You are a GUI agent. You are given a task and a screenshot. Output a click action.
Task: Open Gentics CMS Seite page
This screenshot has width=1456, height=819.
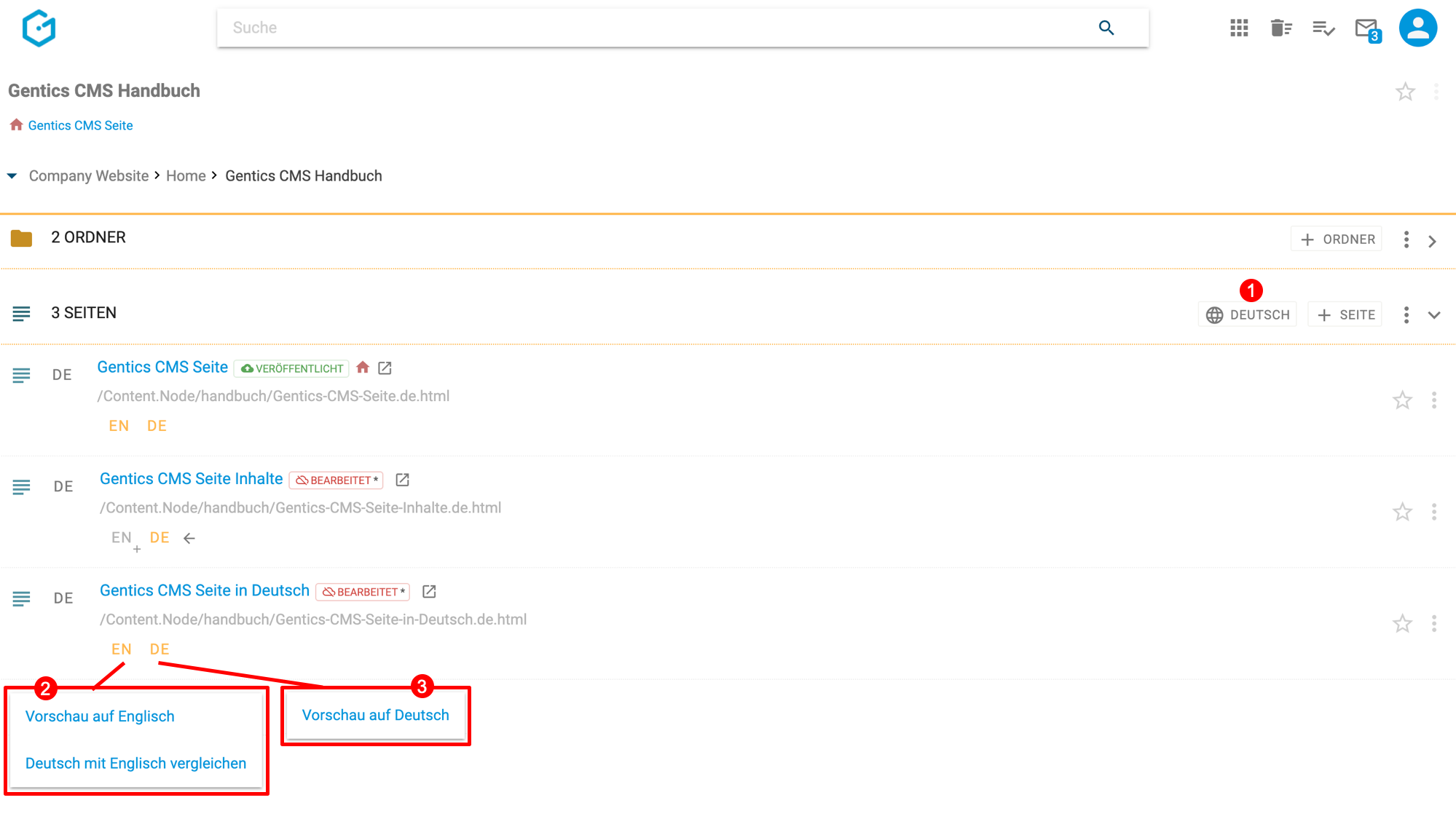tap(162, 367)
